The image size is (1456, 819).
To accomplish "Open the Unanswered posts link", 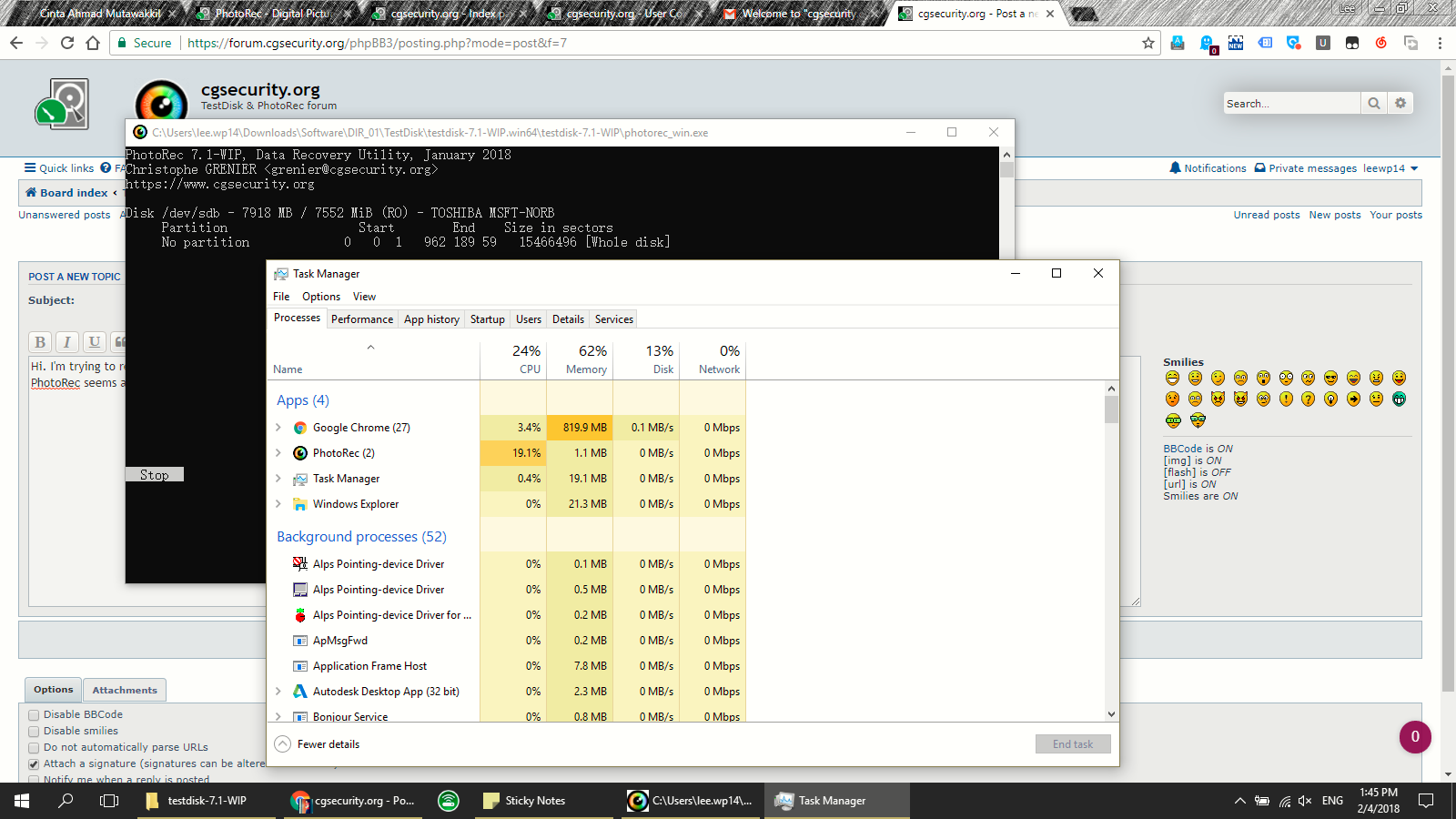I will pyautogui.click(x=65, y=215).
